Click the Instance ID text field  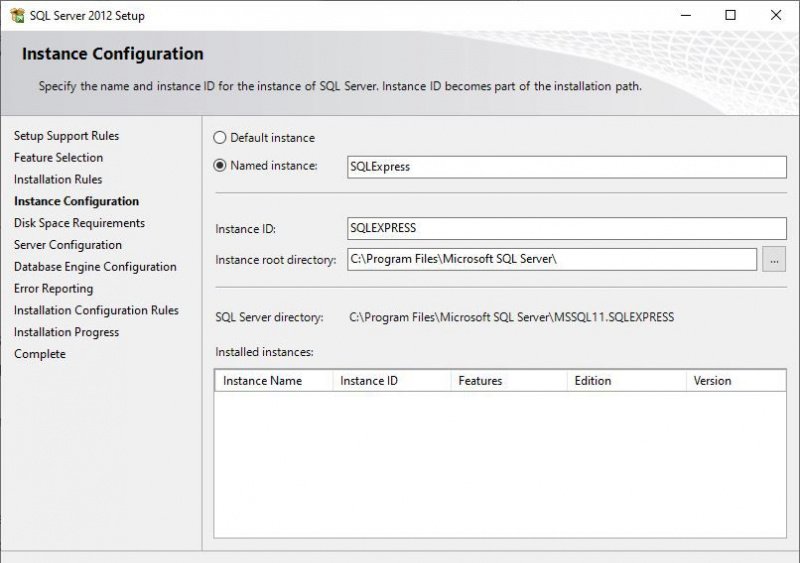pyautogui.click(x=567, y=228)
